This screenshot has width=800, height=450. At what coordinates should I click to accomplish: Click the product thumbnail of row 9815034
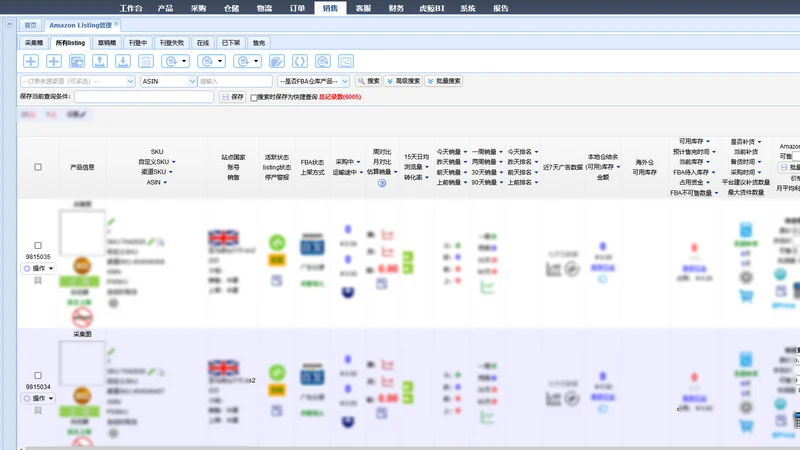pos(82,363)
